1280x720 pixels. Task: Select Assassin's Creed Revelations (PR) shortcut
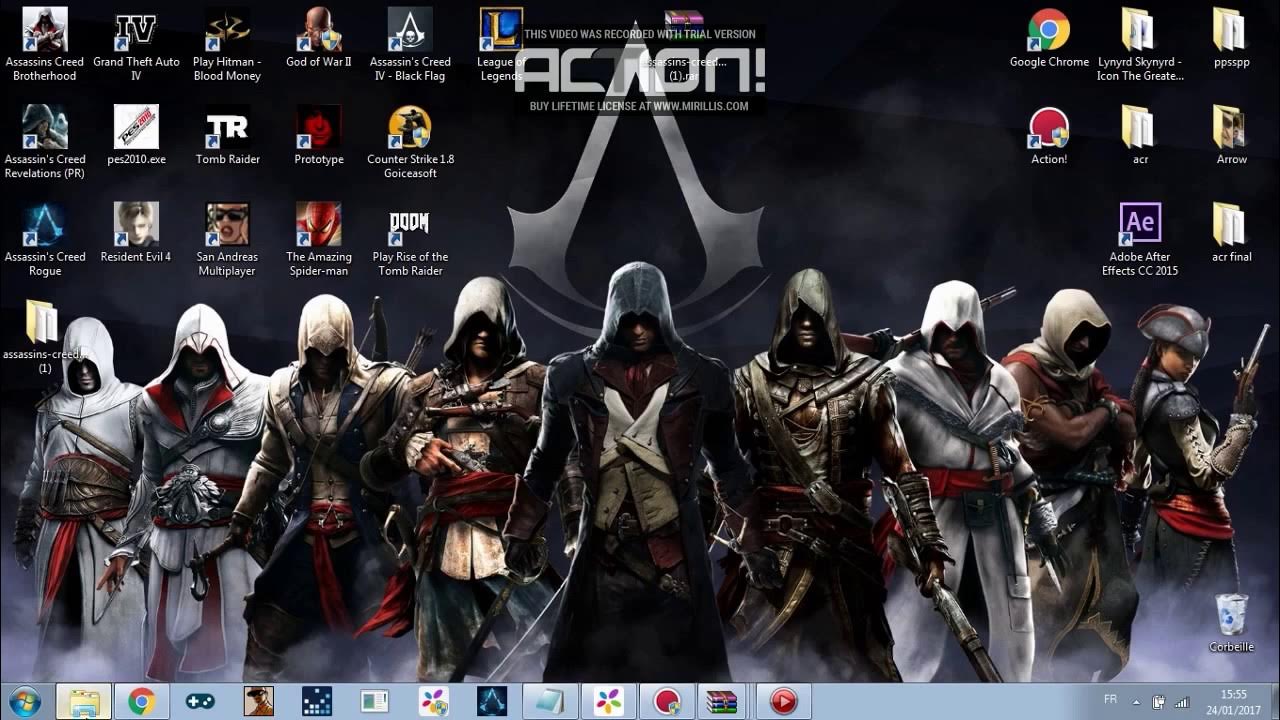[45, 142]
